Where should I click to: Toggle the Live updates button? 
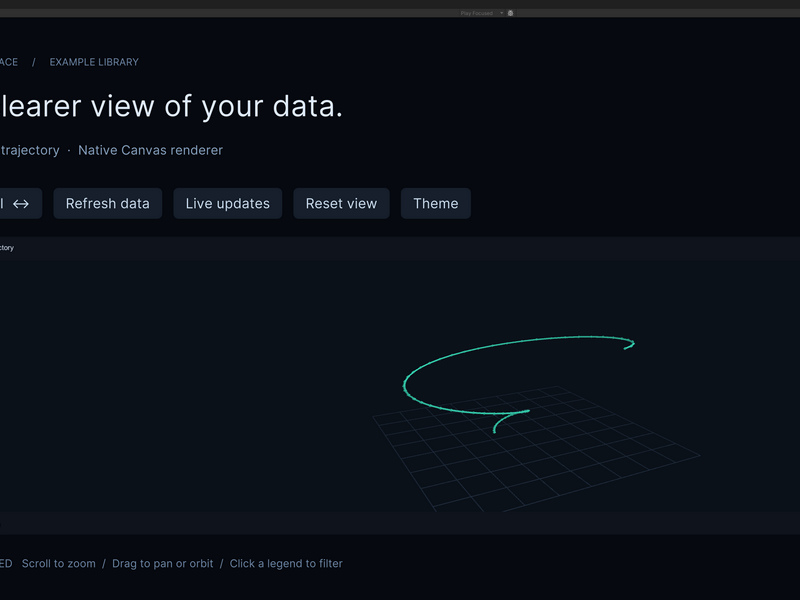click(x=228, y=204)
